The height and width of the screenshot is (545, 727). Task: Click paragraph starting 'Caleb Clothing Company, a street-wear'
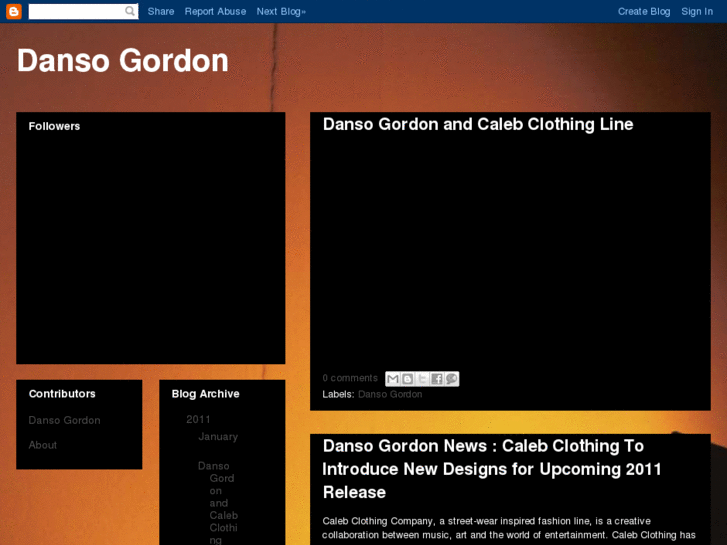pyautogui.click(x=509, y=528)
